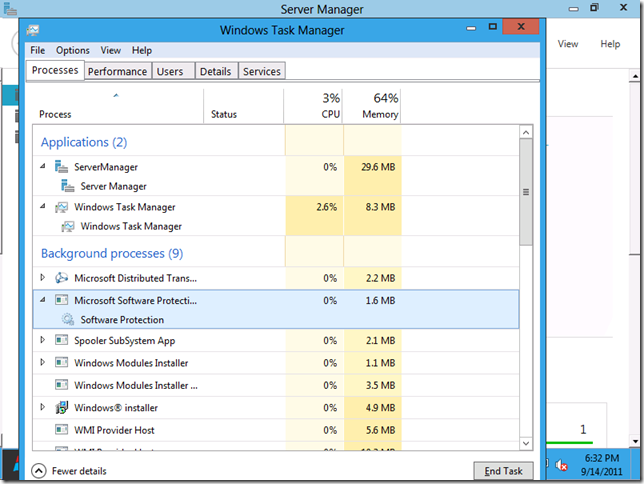The height and width of the screenshot is (484, 644).
Task: Open Server Manager's Help menu
Action: tap(610, 44)
